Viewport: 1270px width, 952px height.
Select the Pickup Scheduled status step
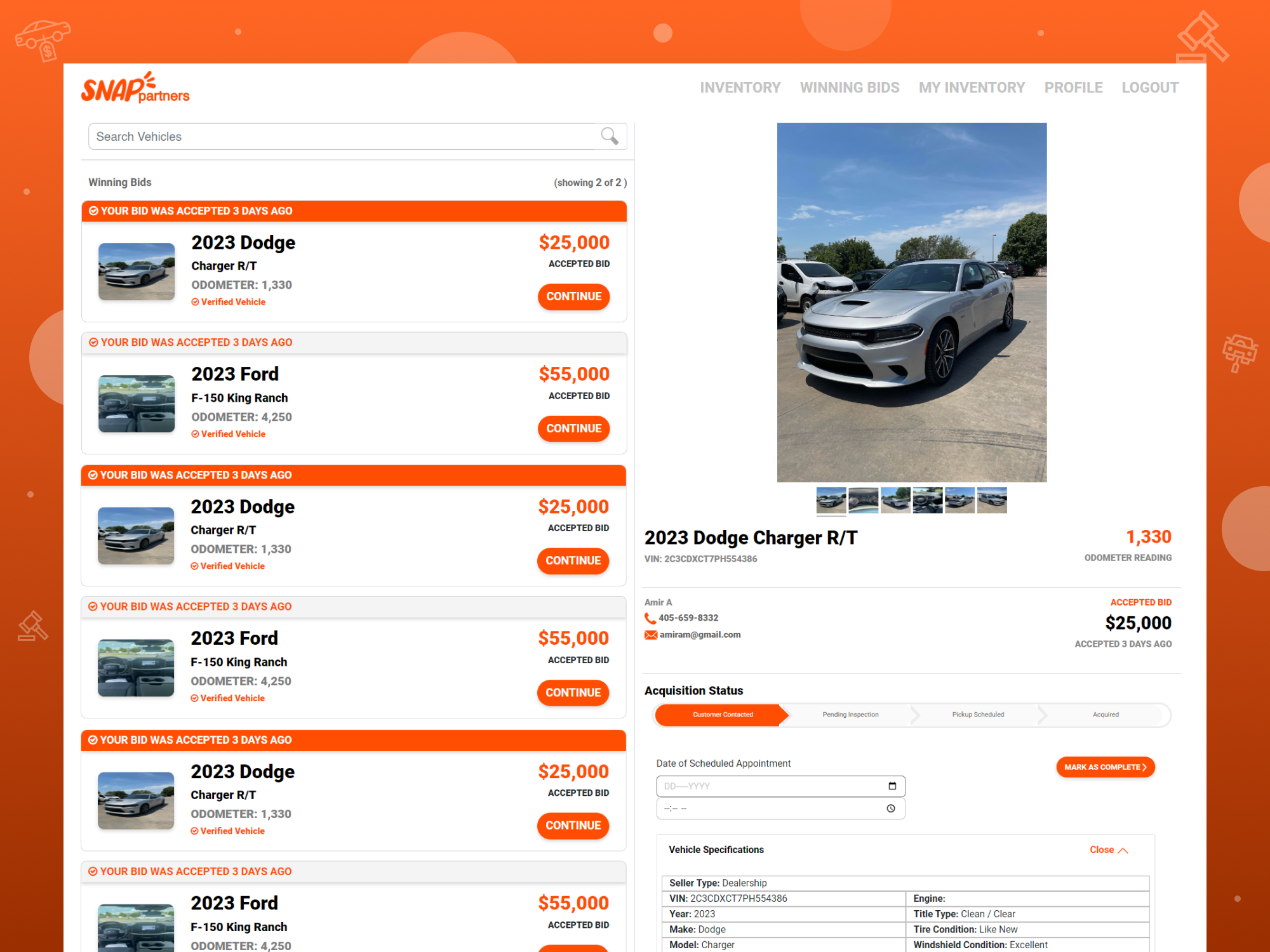point(978,715)
